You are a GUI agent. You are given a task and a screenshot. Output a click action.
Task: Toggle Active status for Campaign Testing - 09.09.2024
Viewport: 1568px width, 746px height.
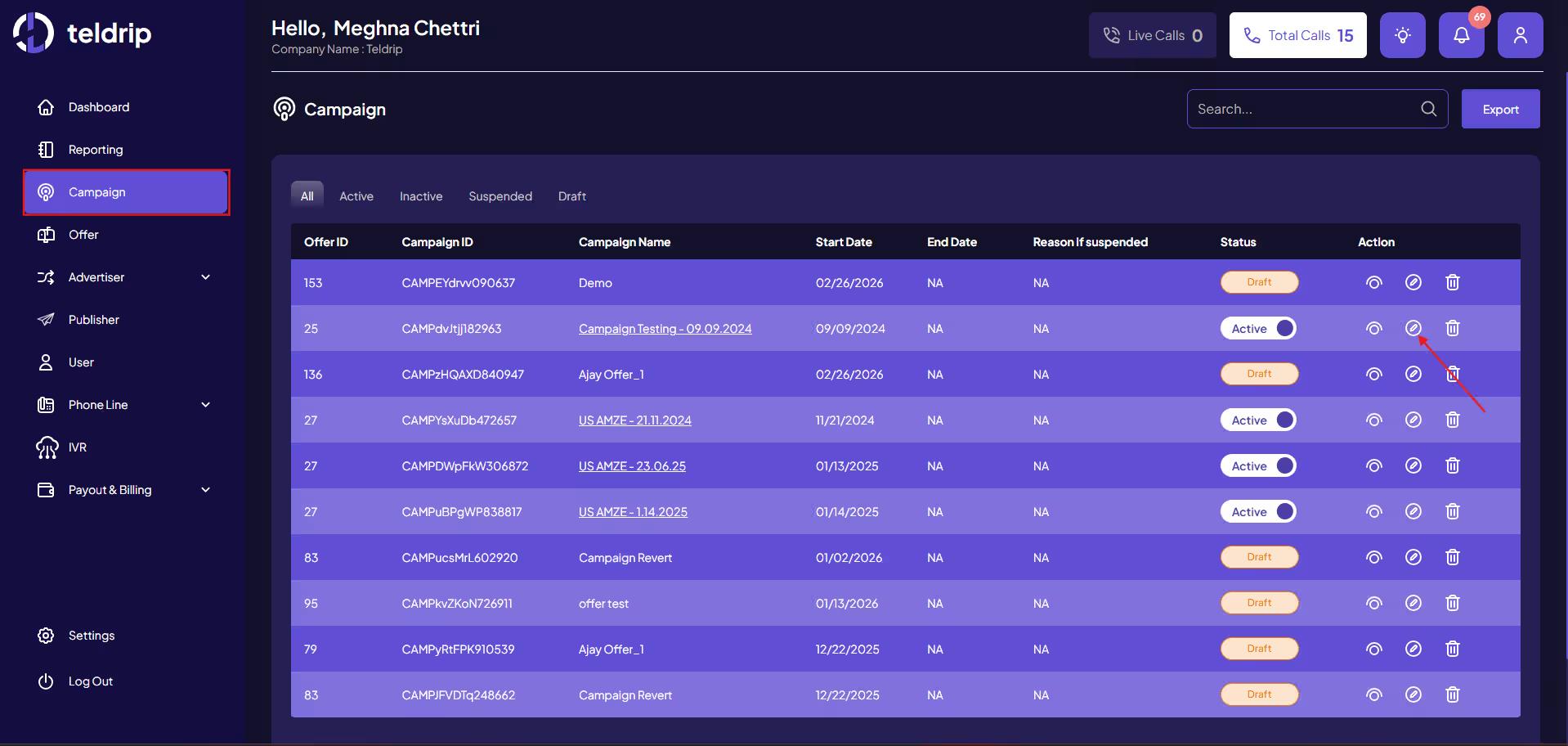1284,328
